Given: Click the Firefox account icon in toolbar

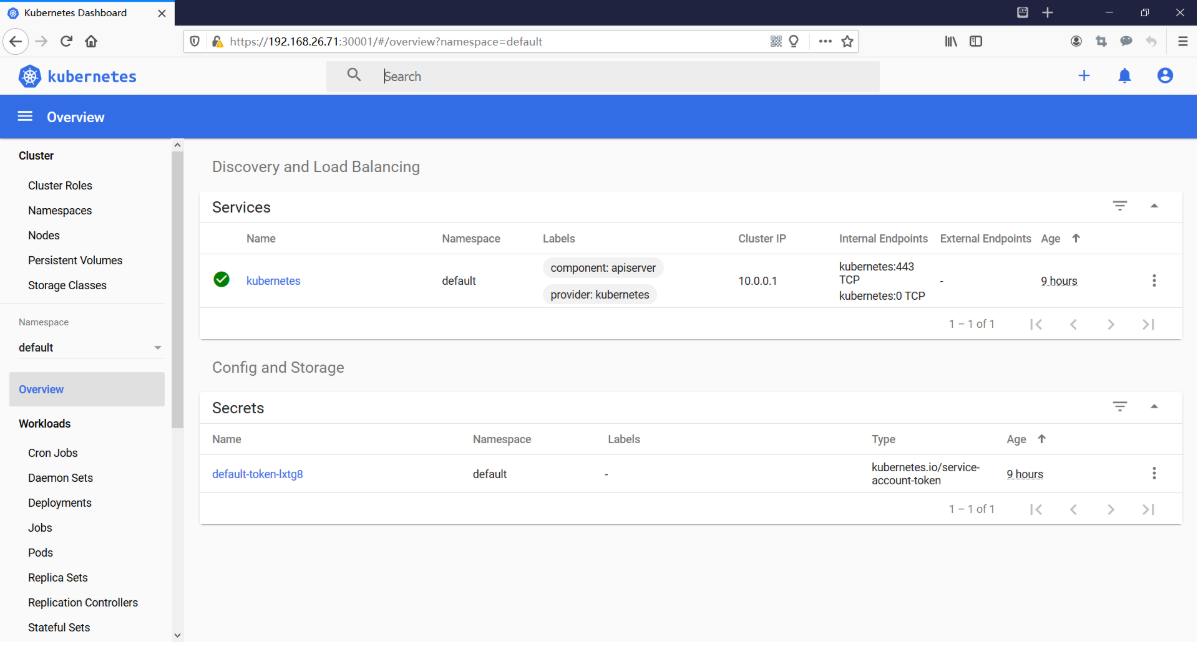Looking at the screenshot, I should [x=1076, y=41].
